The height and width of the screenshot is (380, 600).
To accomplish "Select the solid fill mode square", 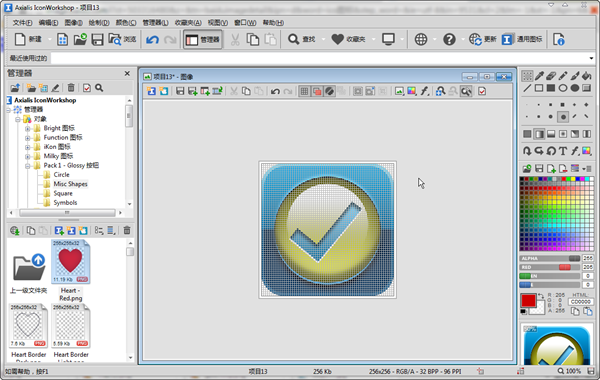I will click(527, 134).
